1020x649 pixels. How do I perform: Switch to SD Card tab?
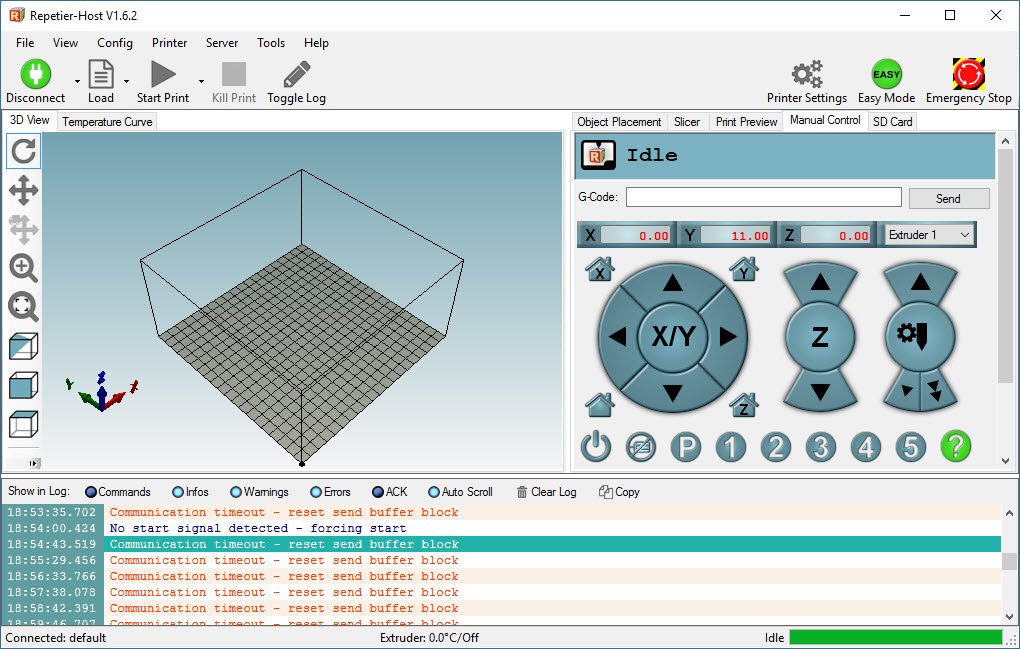click(892, 122)
